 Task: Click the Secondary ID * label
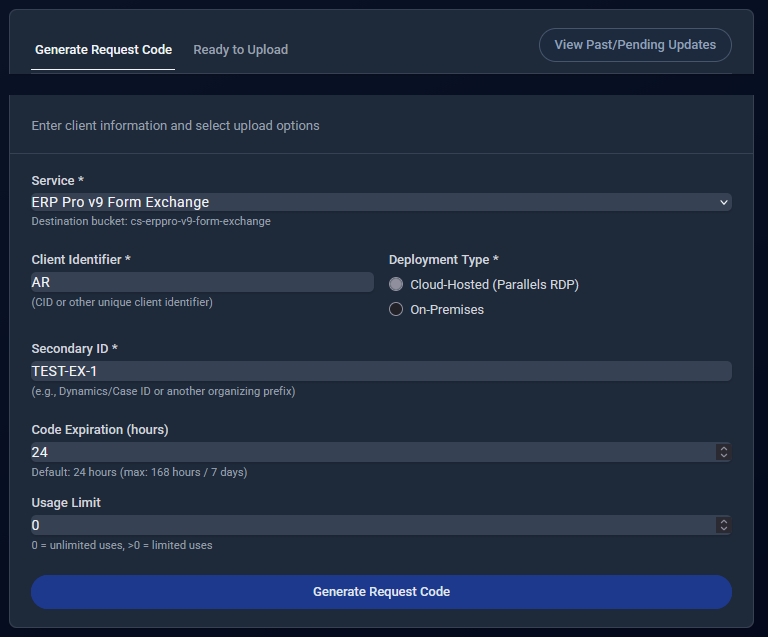[74, 349]
